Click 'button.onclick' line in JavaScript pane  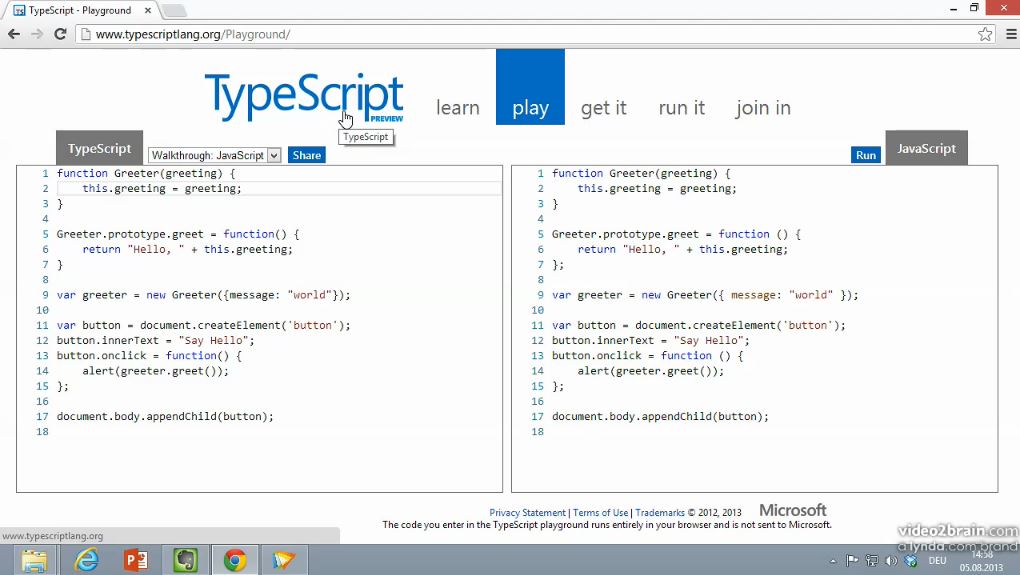point(647,356)
